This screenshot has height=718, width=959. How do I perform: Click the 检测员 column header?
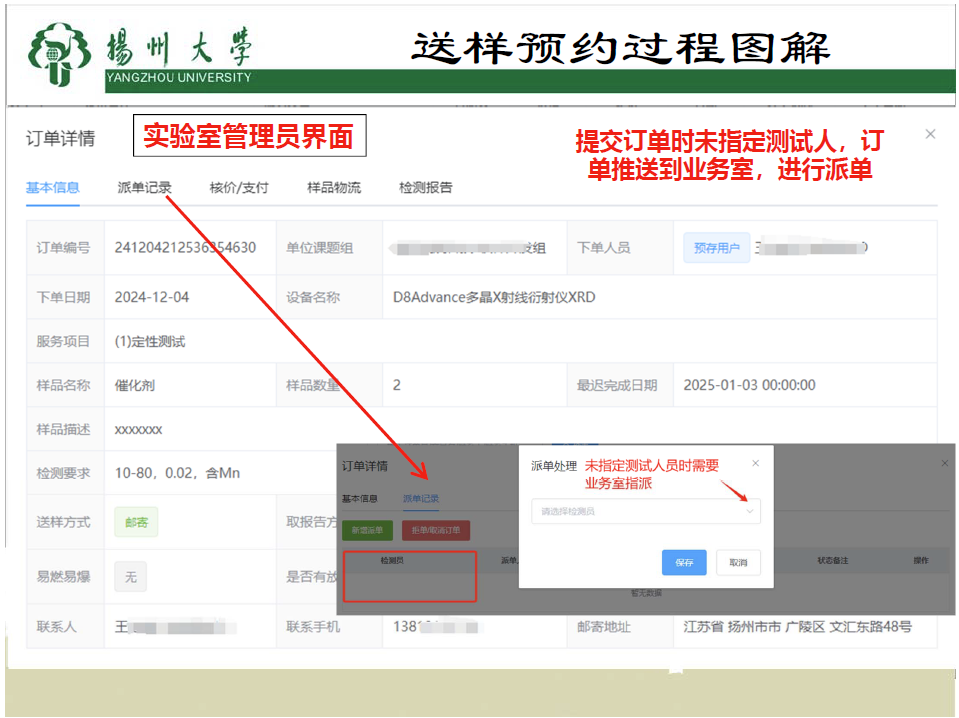tap(392, 561)
